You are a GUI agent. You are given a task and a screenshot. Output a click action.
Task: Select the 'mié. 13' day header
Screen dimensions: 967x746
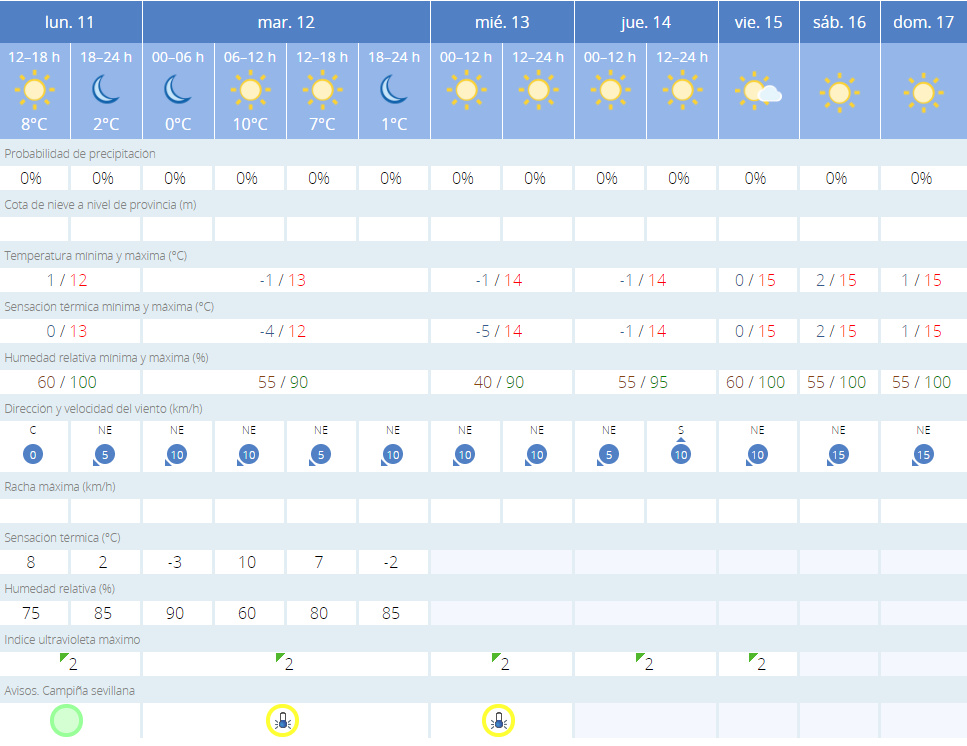pos(502,22)
